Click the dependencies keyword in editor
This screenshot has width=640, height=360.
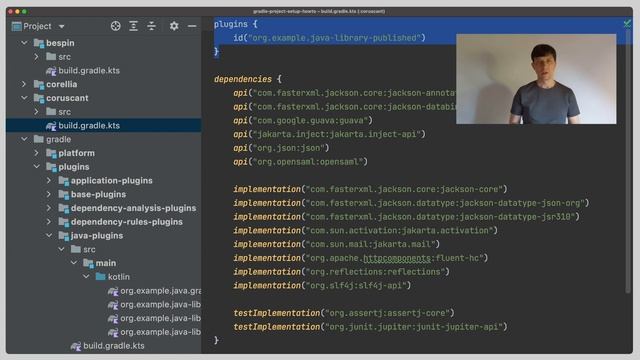click(243, 79)
